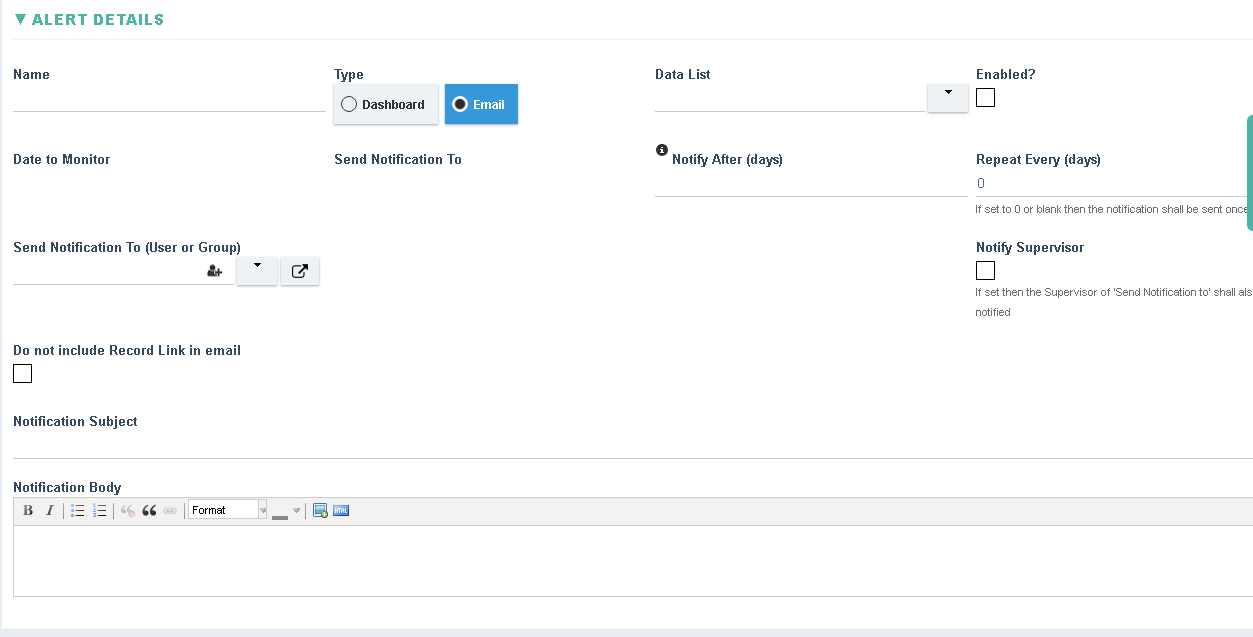The image size is (1253, 637).
Task: Open the Format dropdown in the editor
Action: point(228,511)
